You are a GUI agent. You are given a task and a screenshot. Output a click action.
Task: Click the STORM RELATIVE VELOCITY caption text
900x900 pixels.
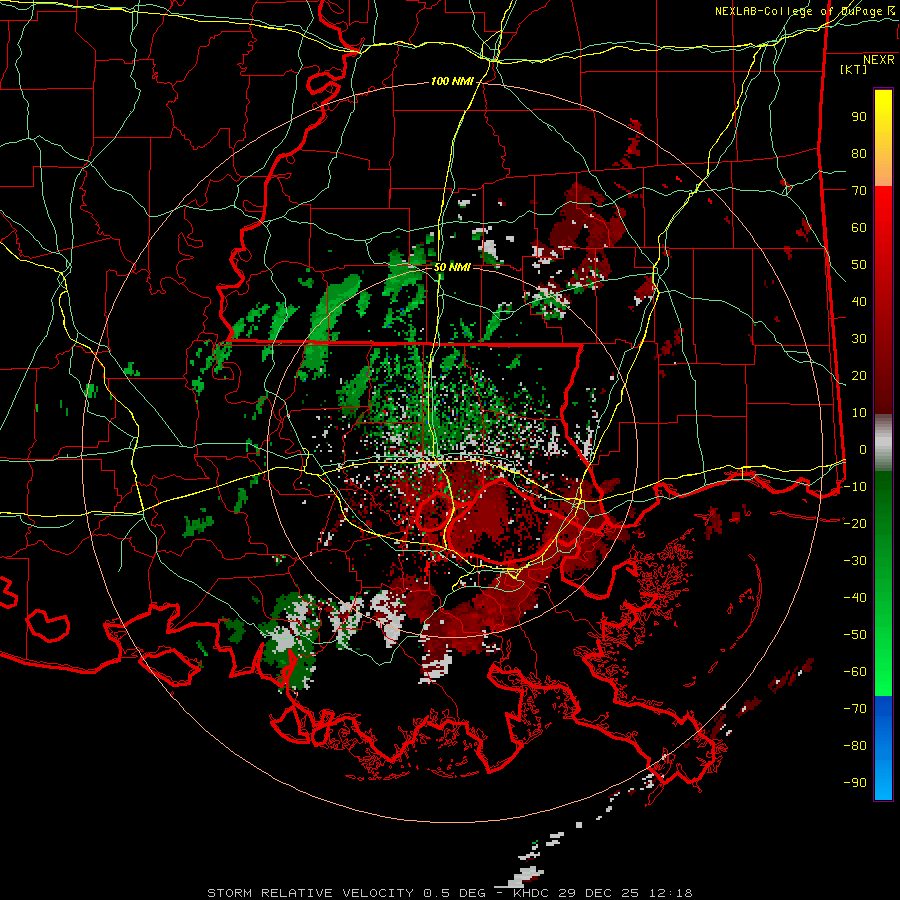click(310, 893)
